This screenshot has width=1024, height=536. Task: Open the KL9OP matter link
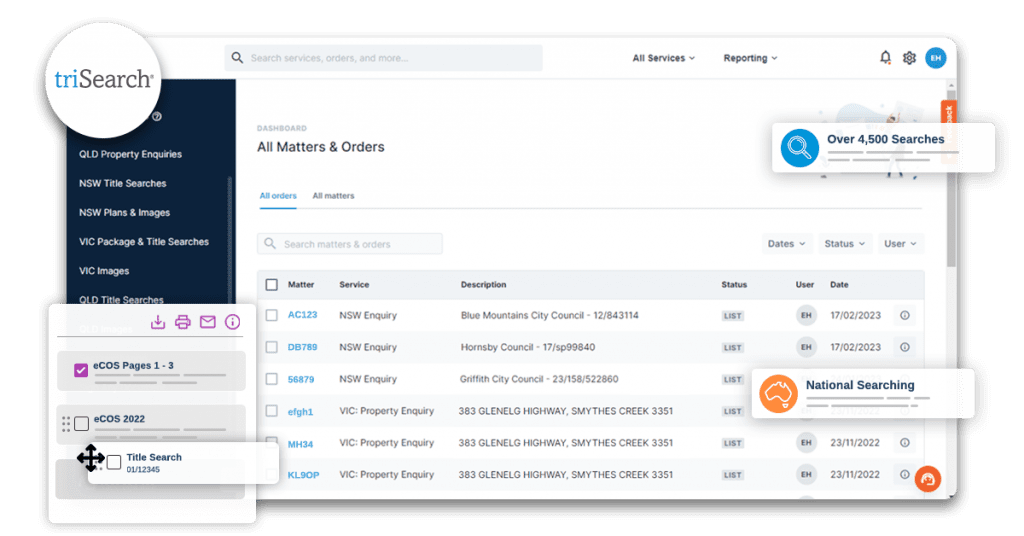point(303,475)
